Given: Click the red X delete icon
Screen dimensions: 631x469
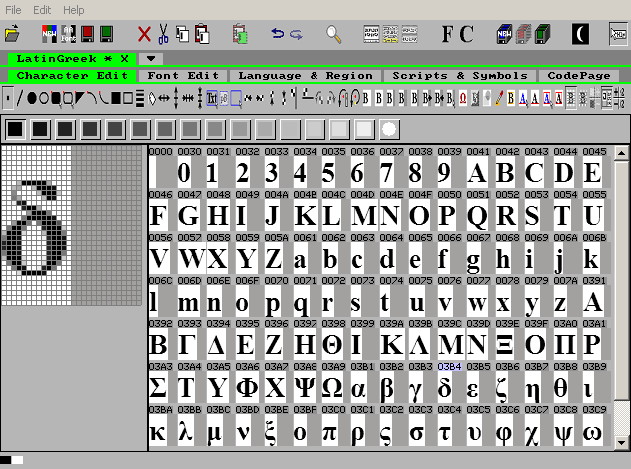Looking at the screenshot, I should (x=144, y=34).
